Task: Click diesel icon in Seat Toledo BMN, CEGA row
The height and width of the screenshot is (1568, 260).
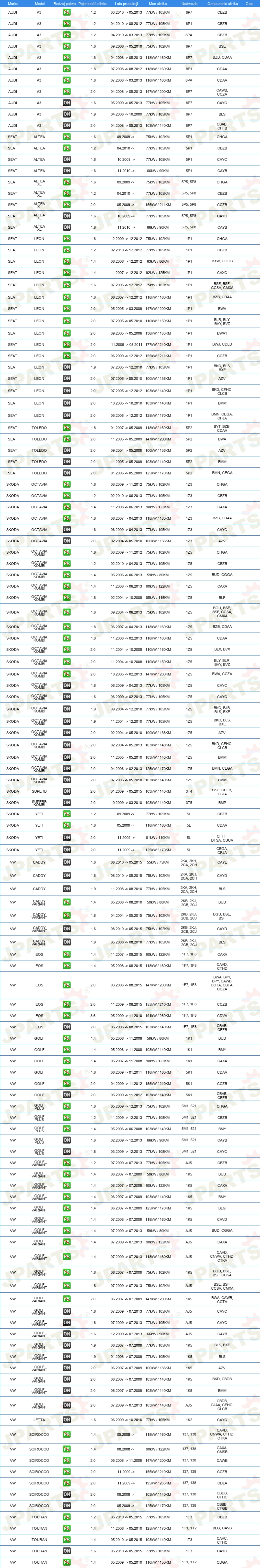Action: 67,473
